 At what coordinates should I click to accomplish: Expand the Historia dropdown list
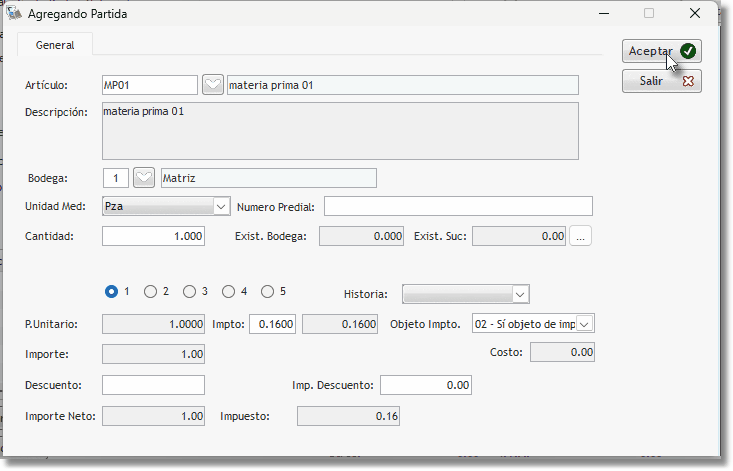click(465, 293)
